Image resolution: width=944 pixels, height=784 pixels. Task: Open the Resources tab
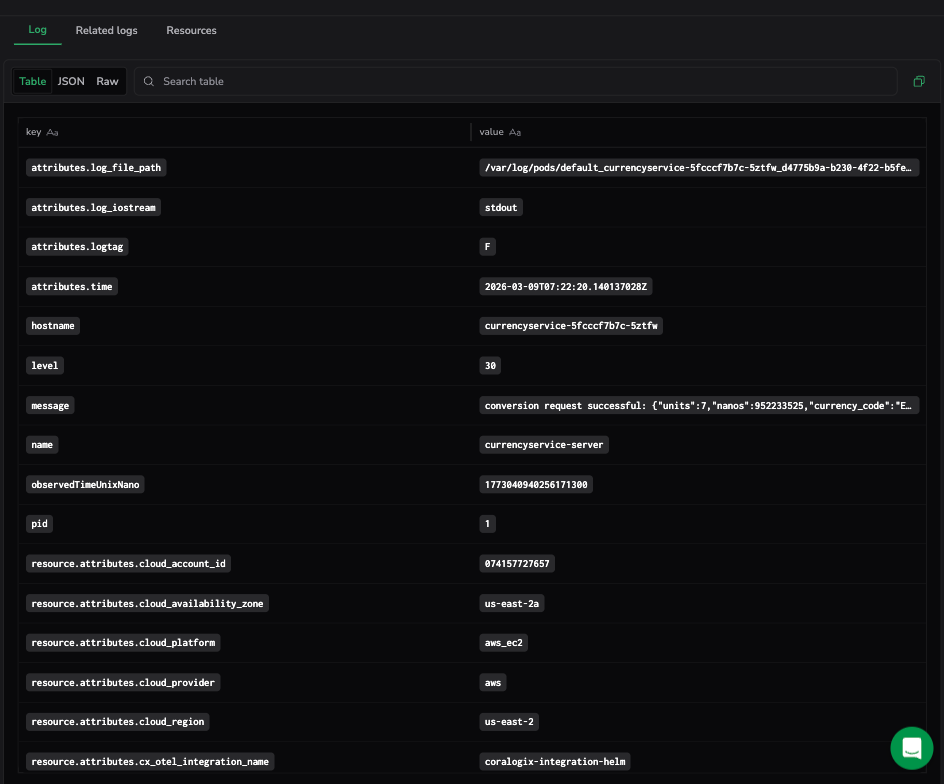pos(191,30)
